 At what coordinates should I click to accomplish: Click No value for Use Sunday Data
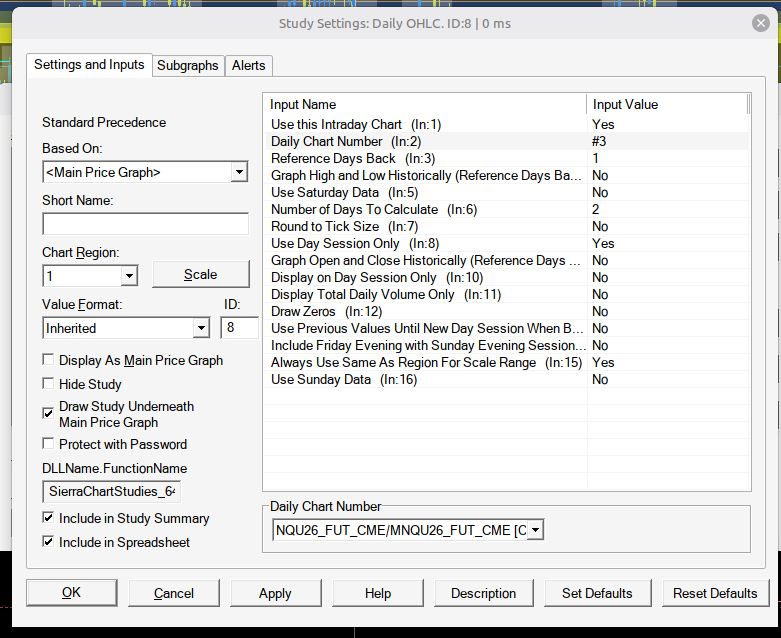(x=600, y=380)
